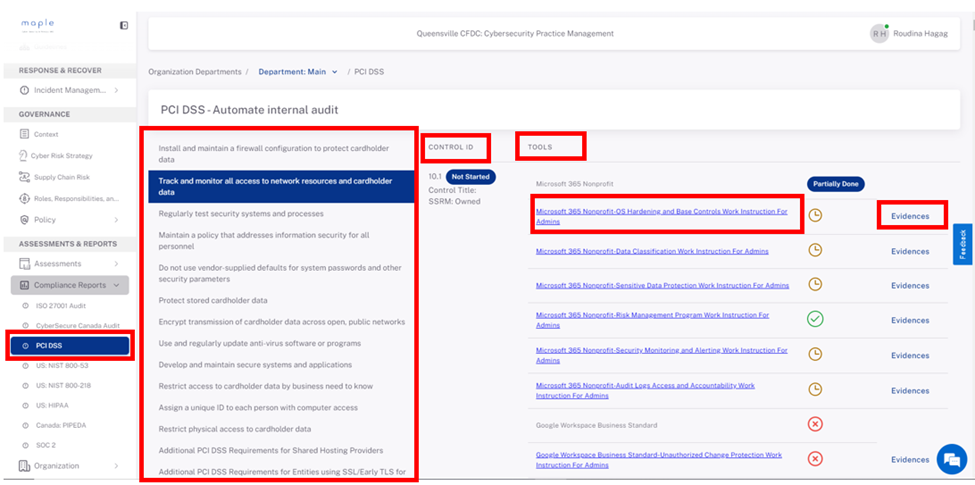Open the RH user avatar
The image size is (975, 485).
pos(879,34)
